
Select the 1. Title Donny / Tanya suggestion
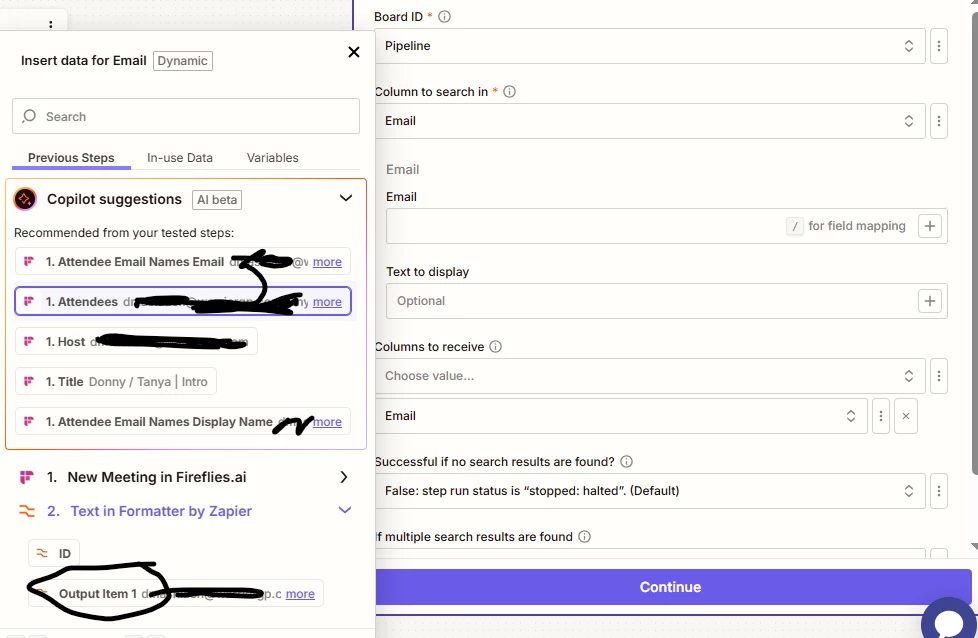tap(116, 381)
